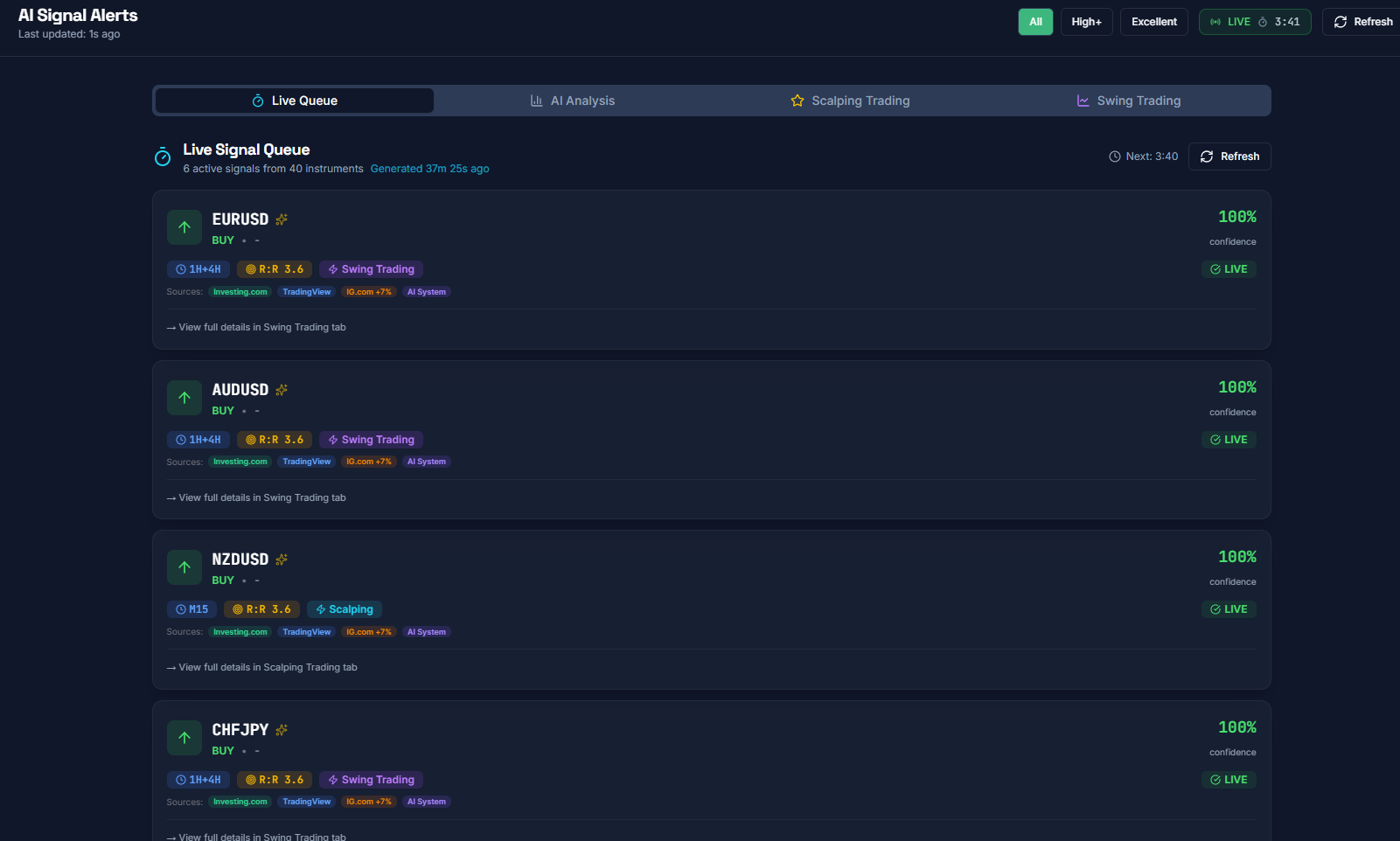
Task: Click the EURUSD LIVE status badge
Action: (1229, 269)
